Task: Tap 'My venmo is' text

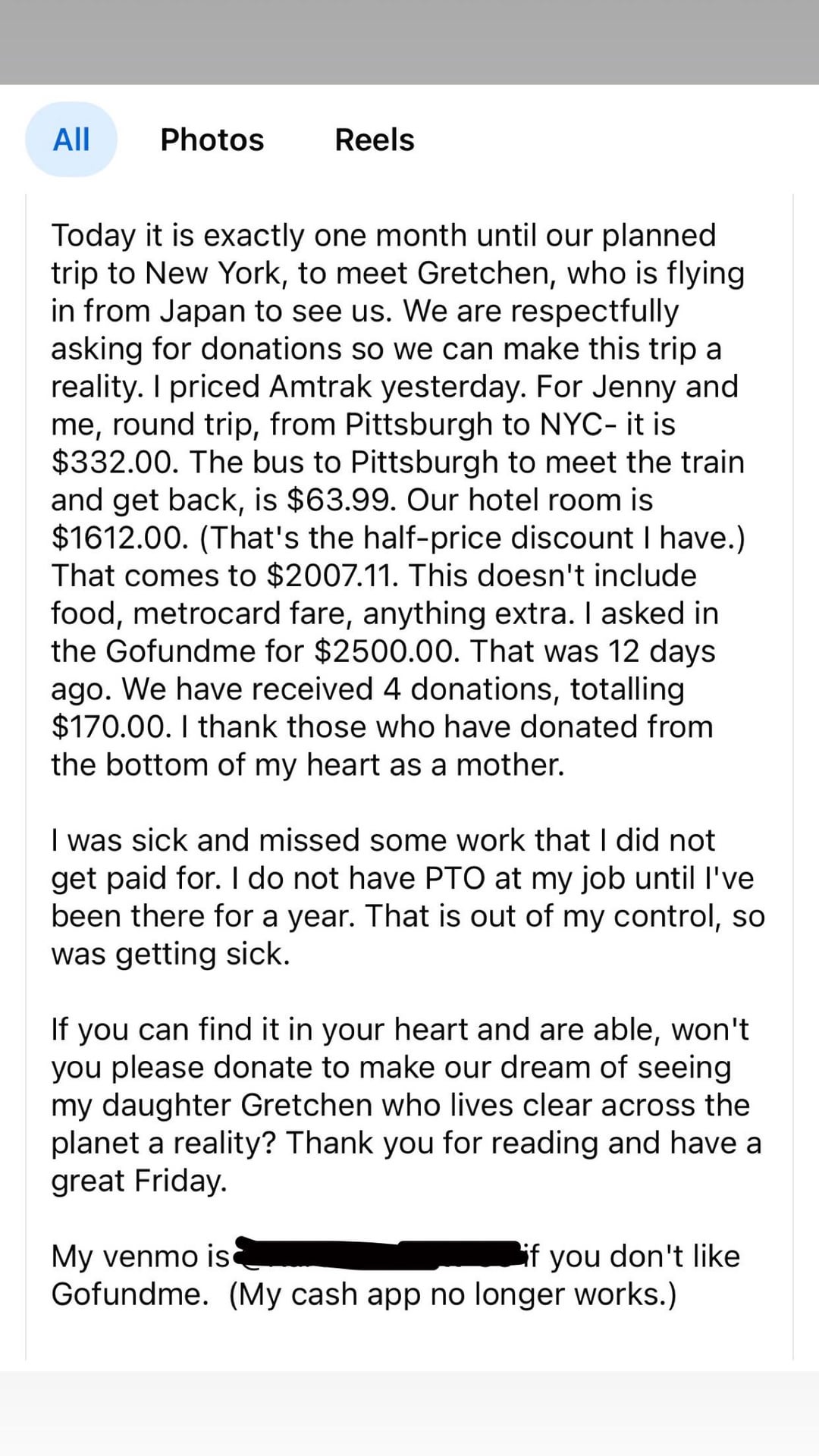Action: point(140,1257)
